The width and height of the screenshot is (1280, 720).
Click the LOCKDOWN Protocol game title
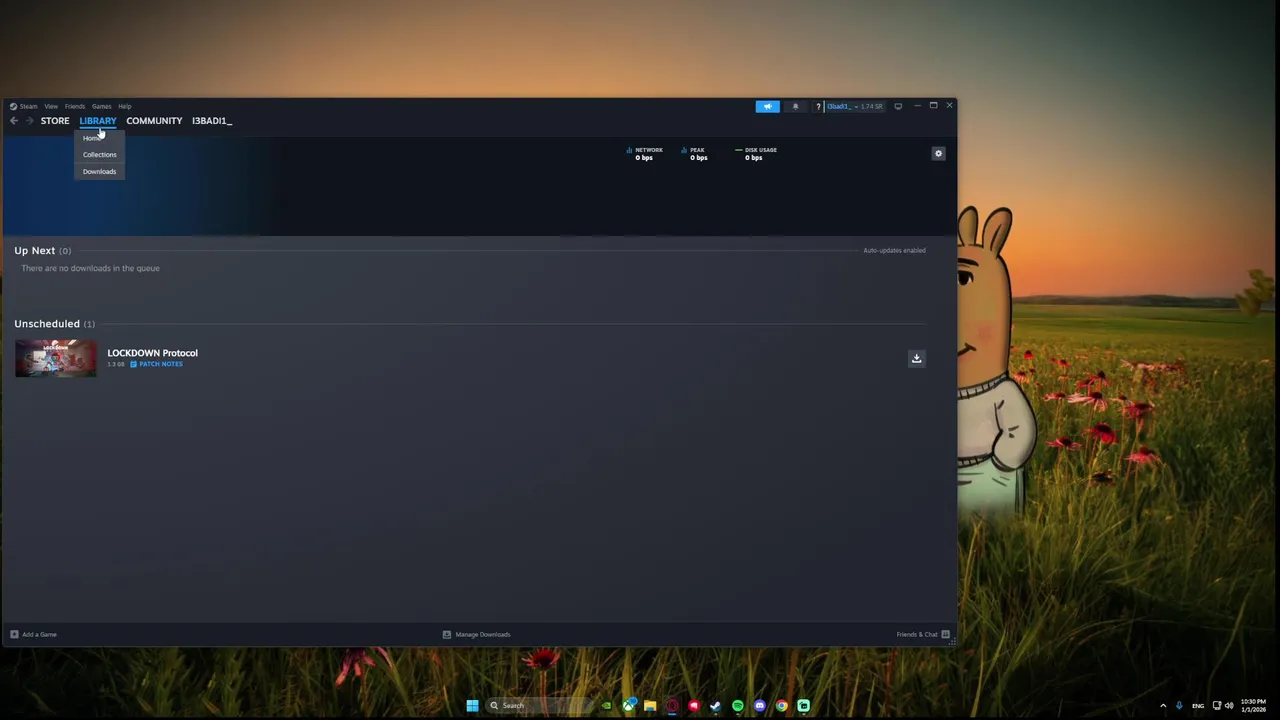[x=152, y=353]
